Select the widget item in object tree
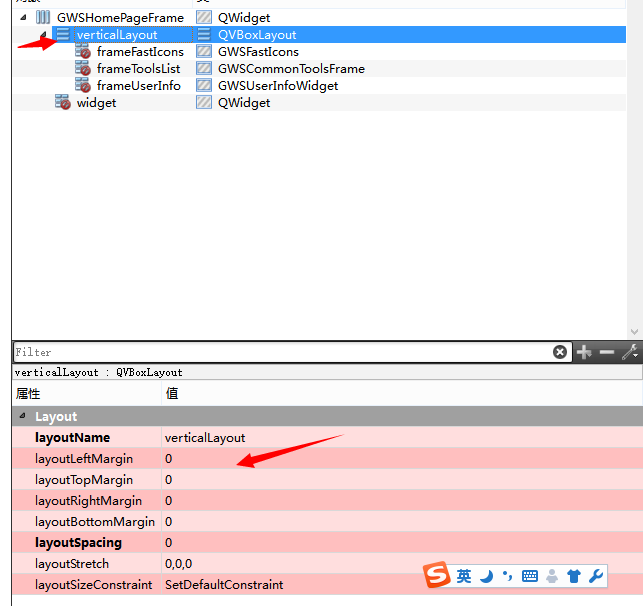Viewport: 643px width, 606px height. coord(96,103)
